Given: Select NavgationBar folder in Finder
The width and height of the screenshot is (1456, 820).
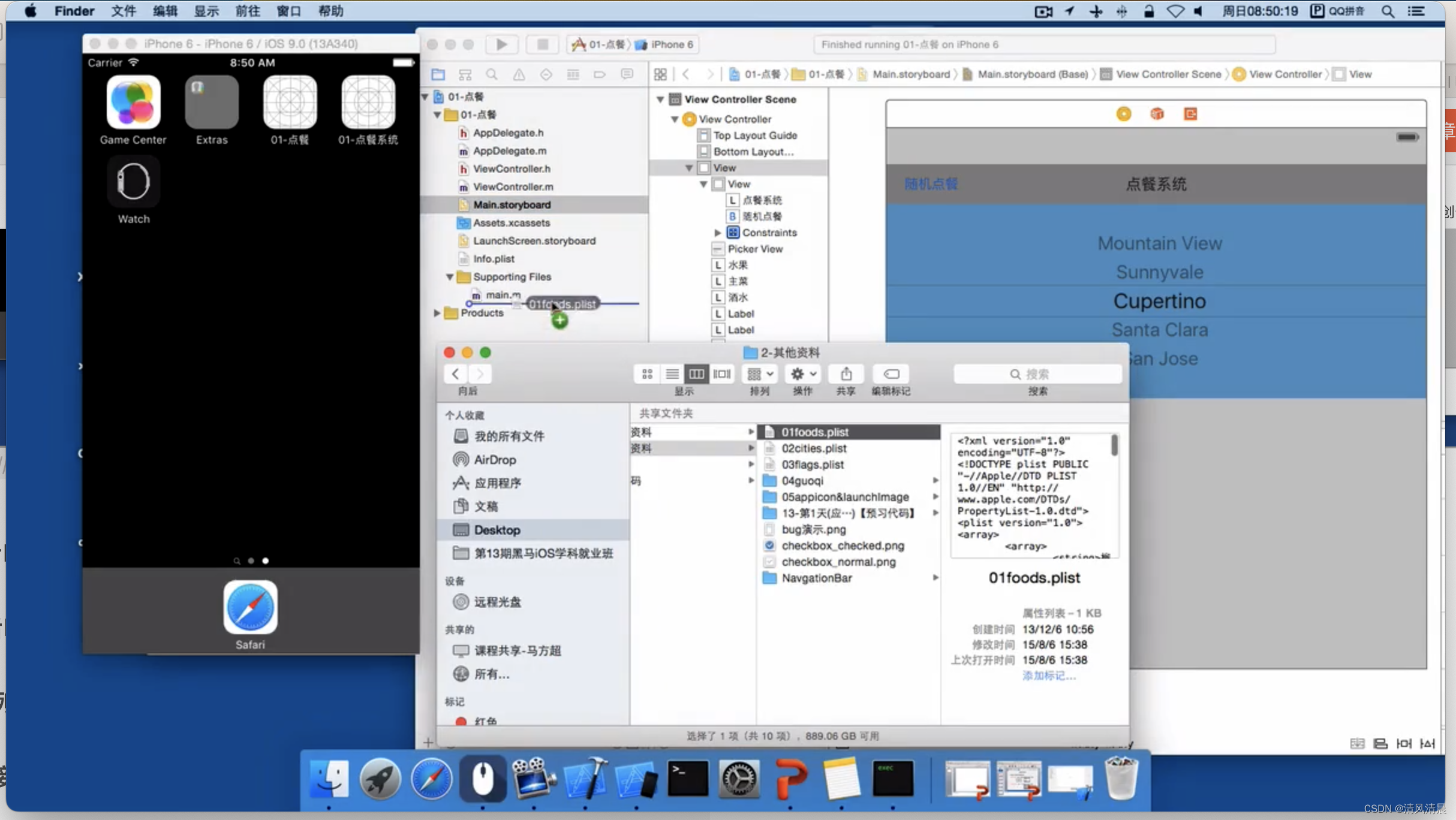Looking at the screenshot, I should 848,578.
